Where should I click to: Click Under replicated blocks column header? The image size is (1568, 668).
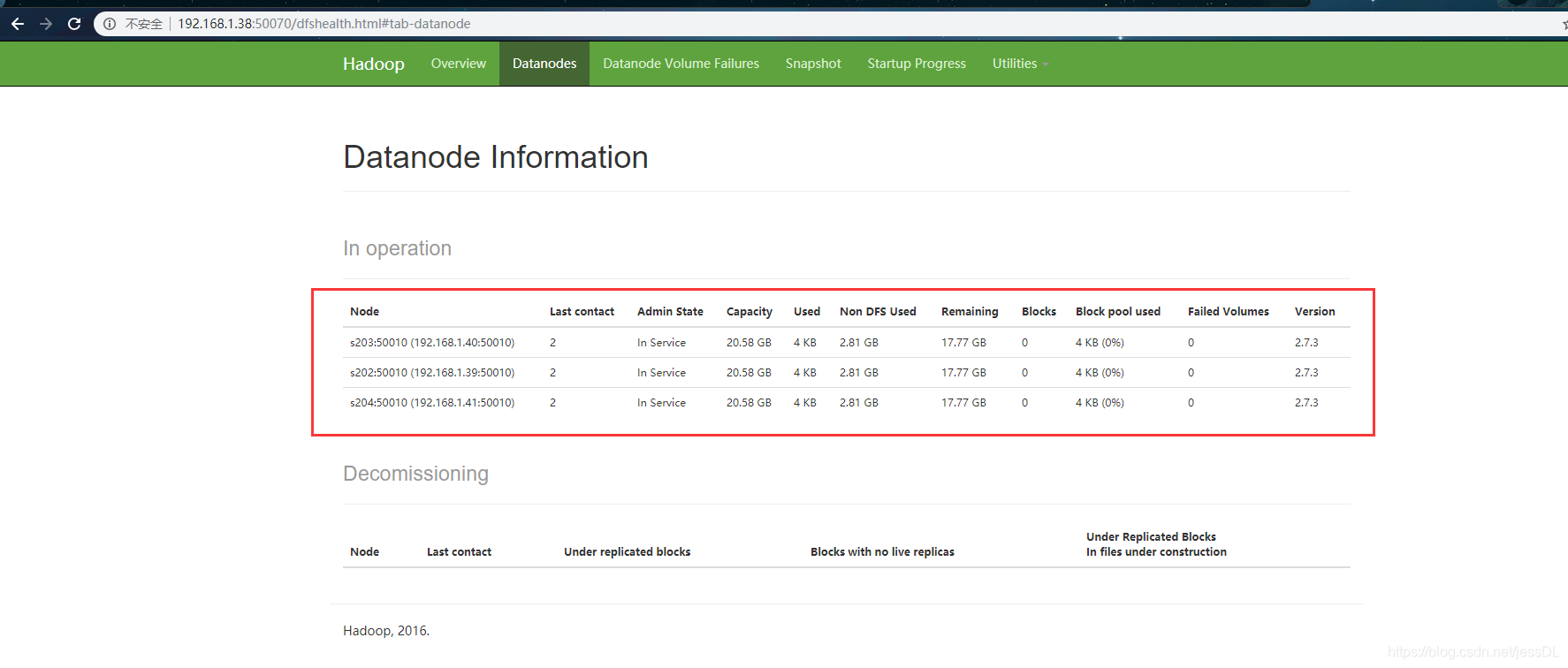pos(627,552)
